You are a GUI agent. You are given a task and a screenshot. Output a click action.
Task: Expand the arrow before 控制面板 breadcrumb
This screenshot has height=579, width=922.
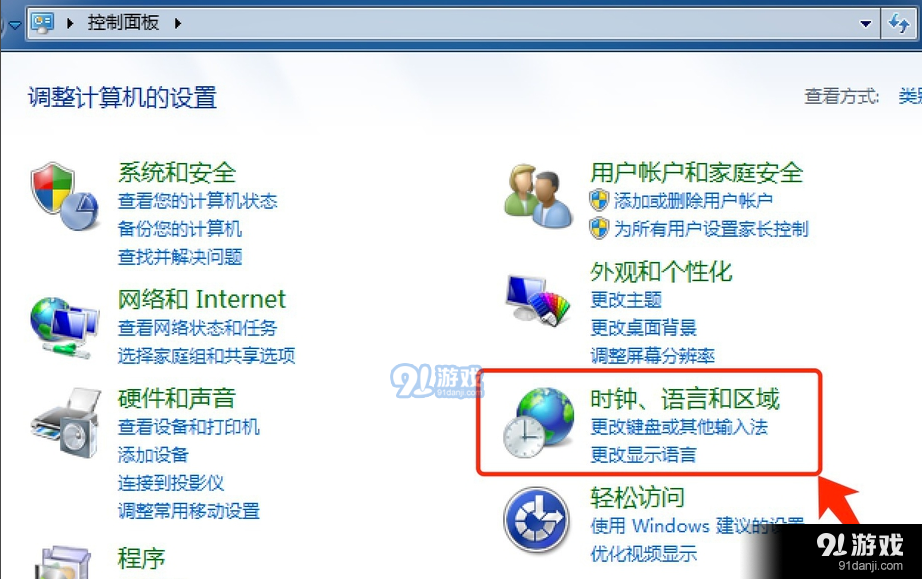click(70, 24)
